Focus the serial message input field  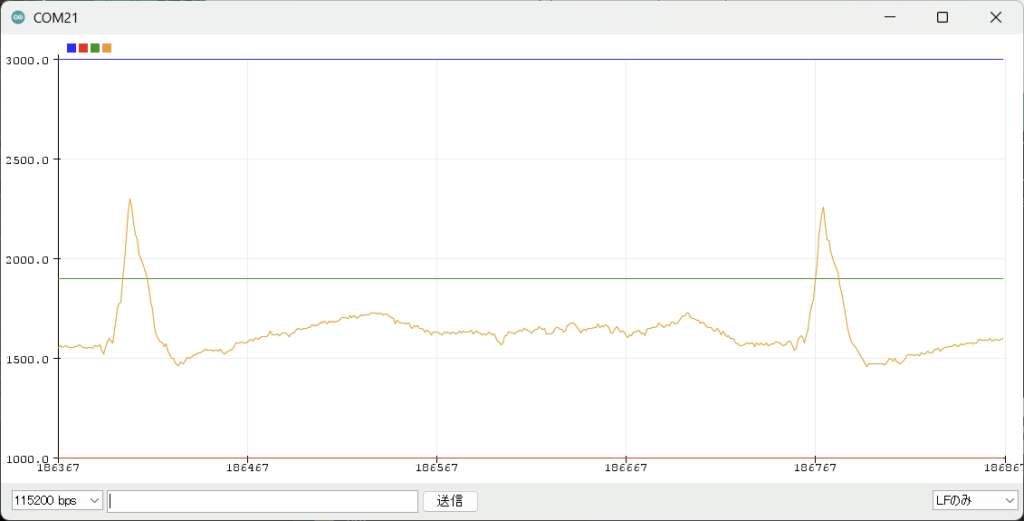262,500
